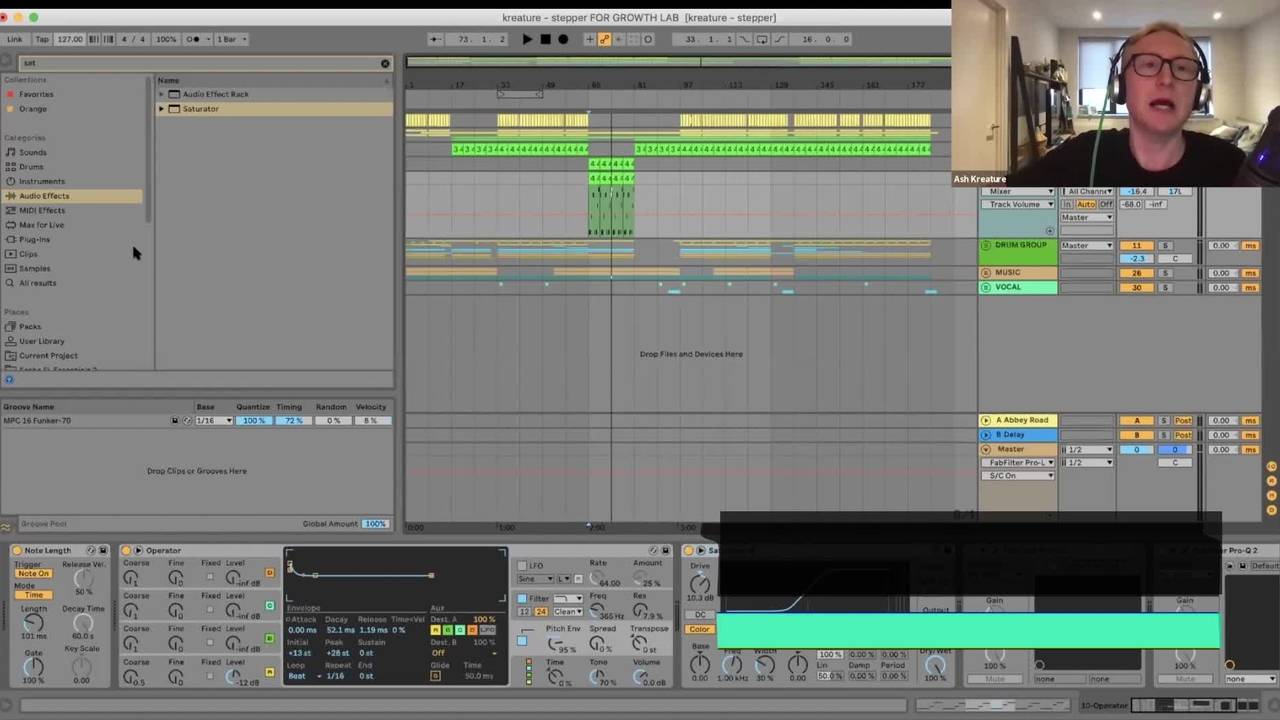Open the Track Volume automation dropdown

(1018, 204)
